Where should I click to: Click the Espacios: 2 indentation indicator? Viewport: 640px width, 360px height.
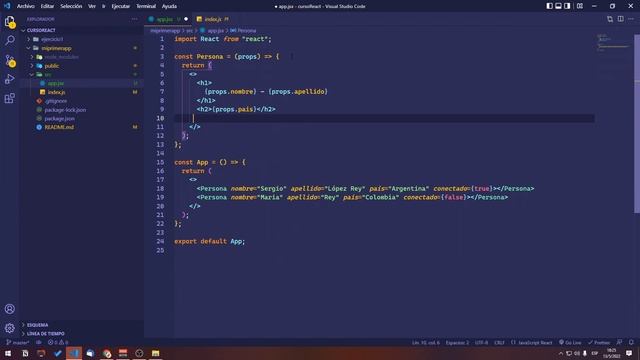click(457, 342)
